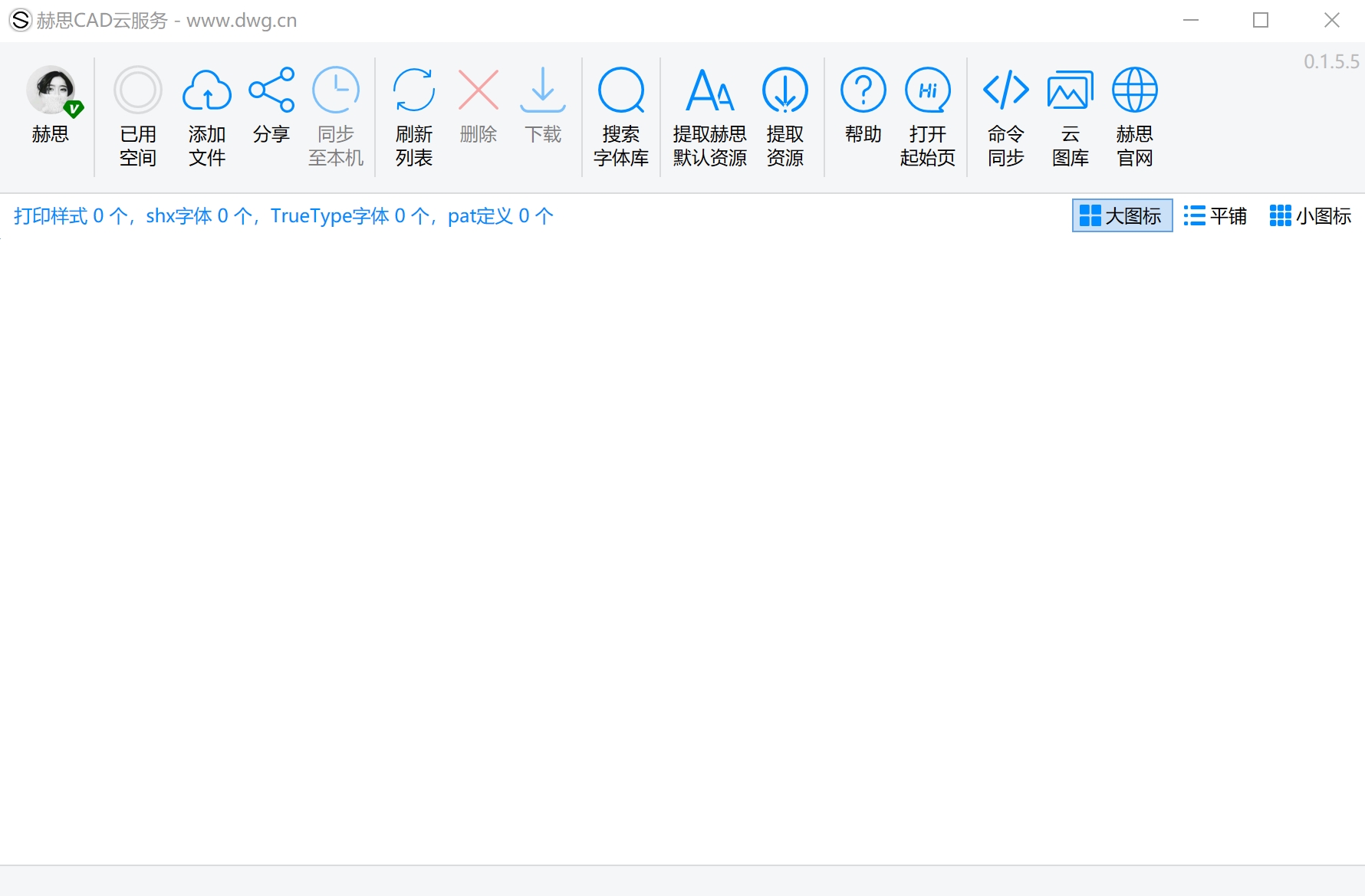The image size is (1365, 896).
Task: Click the version number 0.1.5.5
Action: point(1331,61)
